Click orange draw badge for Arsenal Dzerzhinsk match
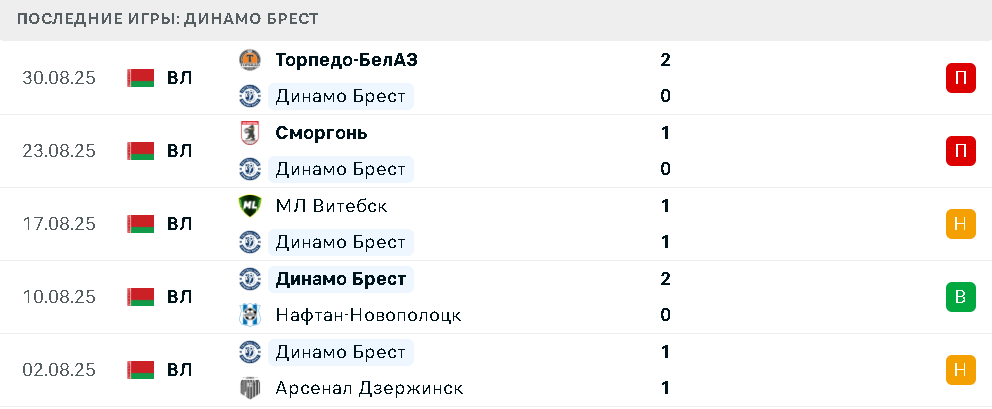 click(960, 370)
